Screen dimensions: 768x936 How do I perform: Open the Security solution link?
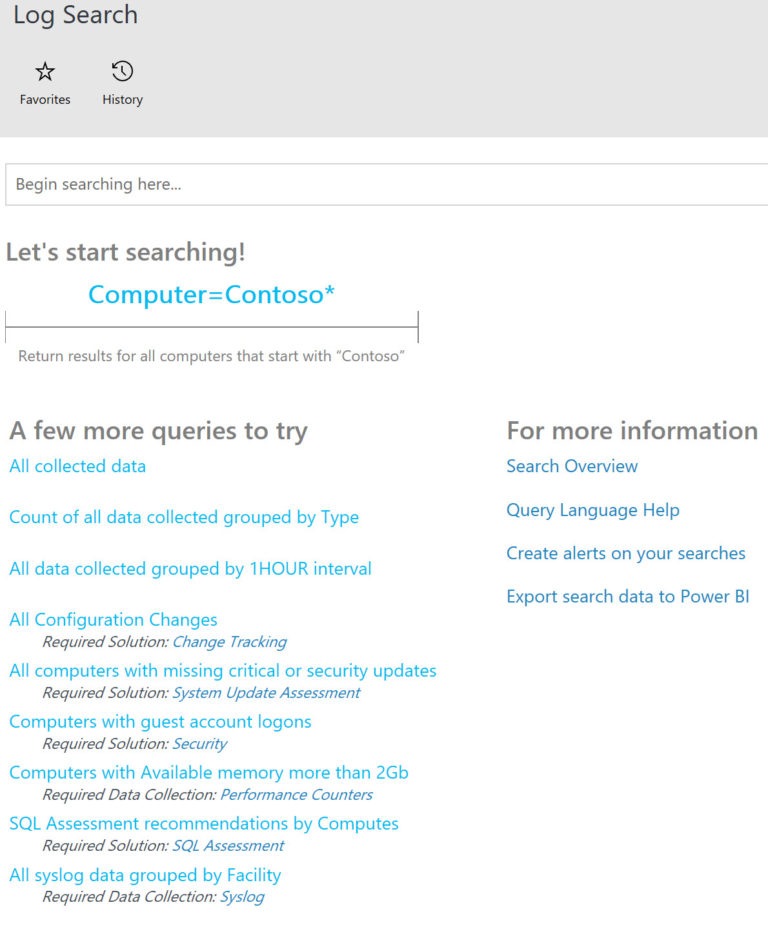tap(199, 744)
